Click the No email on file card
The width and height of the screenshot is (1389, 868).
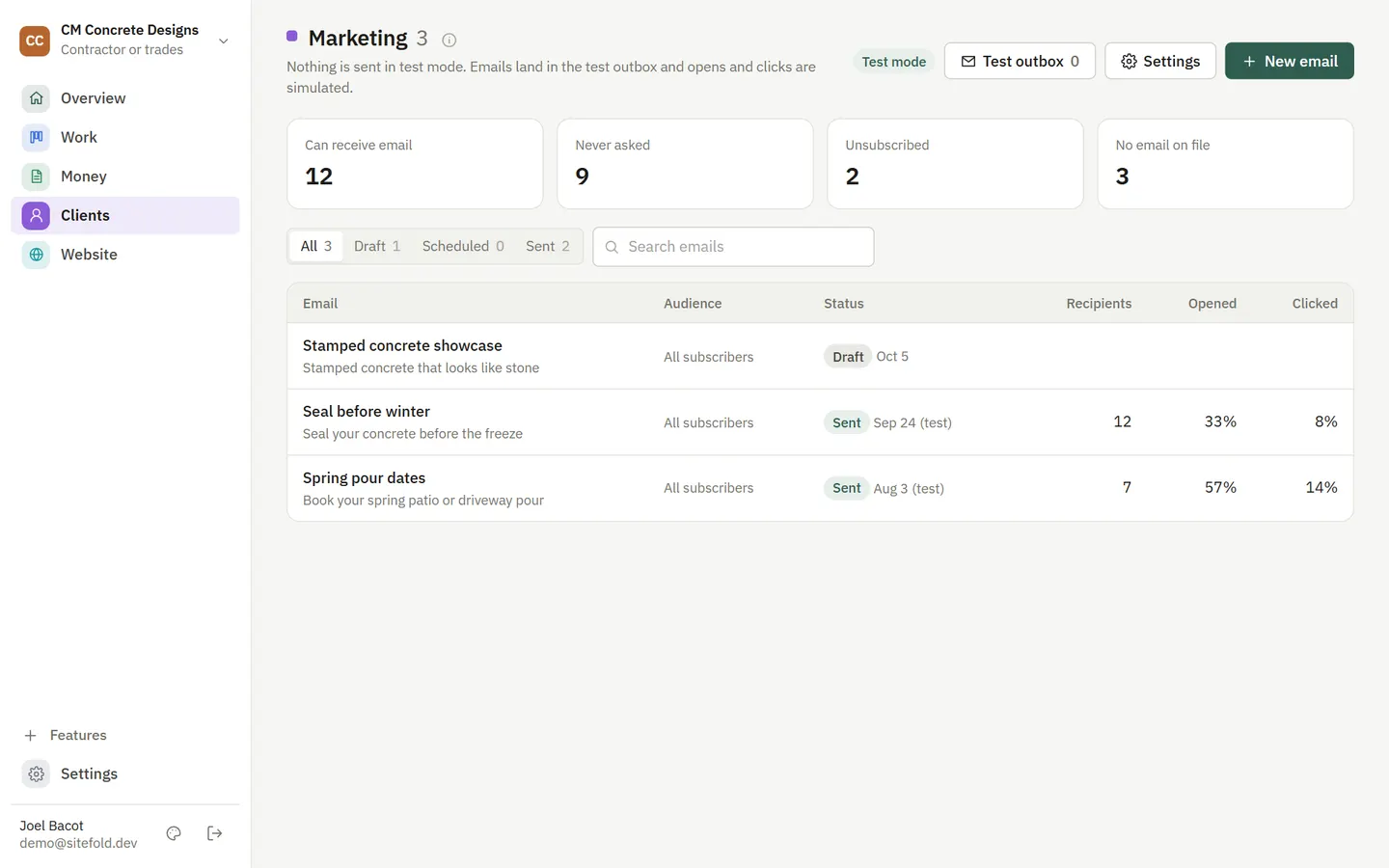(1225, 164)
